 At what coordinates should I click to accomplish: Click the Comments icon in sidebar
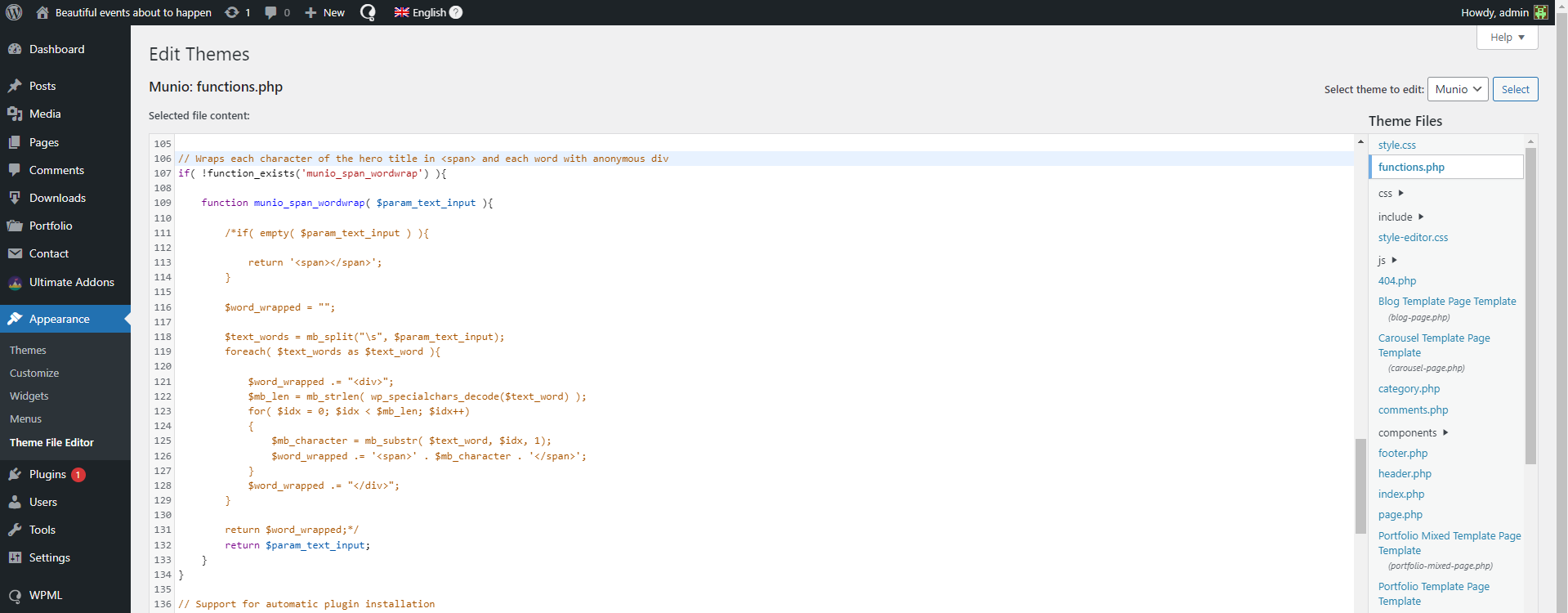click(x=15, y=170)
